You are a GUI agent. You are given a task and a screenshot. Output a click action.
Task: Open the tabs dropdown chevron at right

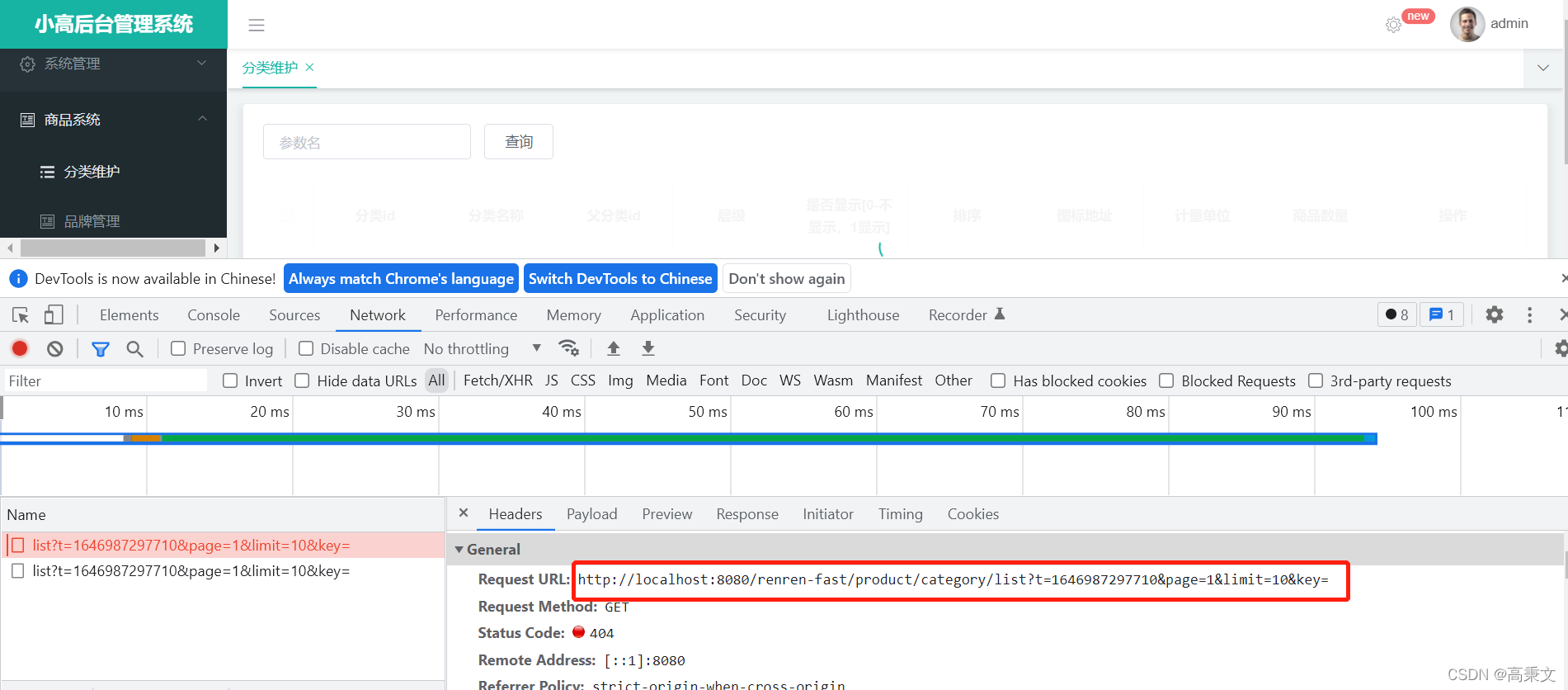coord(1543,68)
